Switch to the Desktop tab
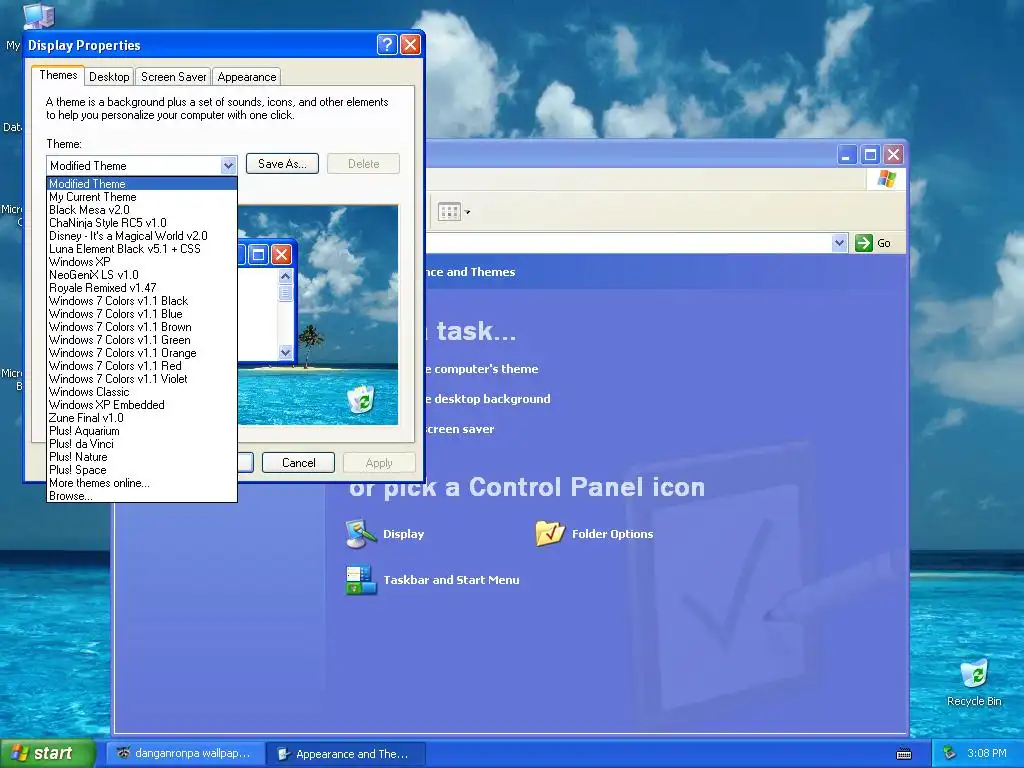 109,76
